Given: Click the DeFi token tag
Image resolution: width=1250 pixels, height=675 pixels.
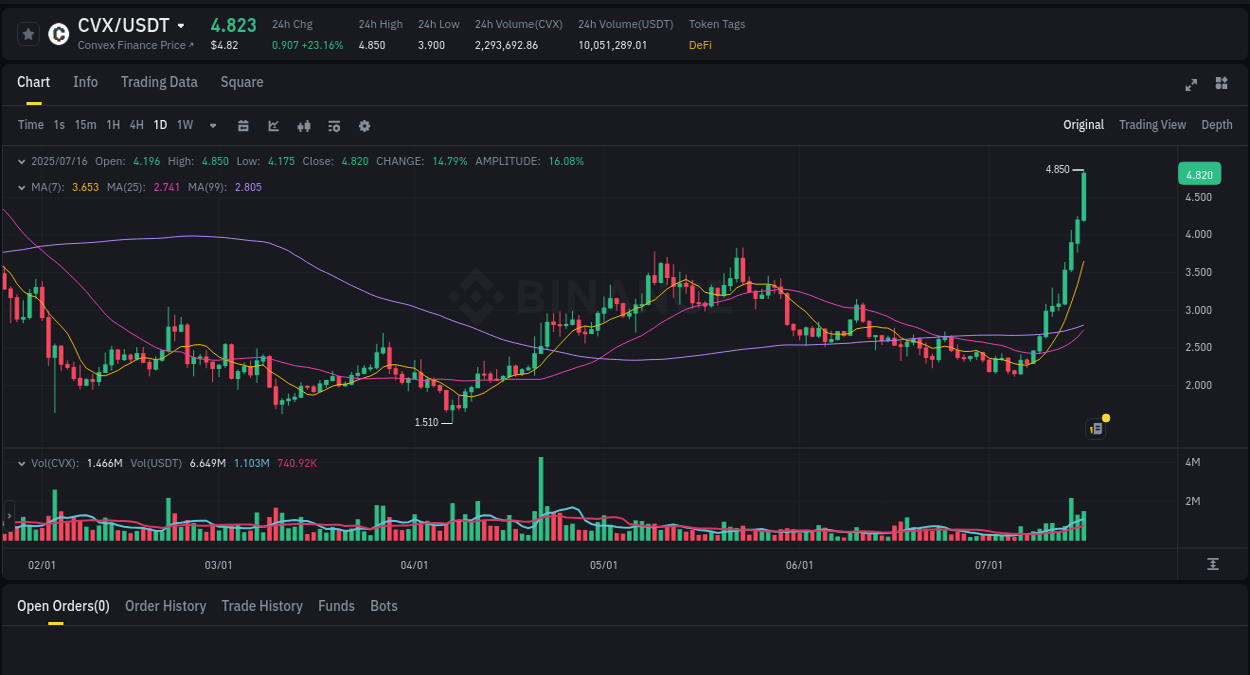Looking at the screenshot, I should tap(700, 45).
